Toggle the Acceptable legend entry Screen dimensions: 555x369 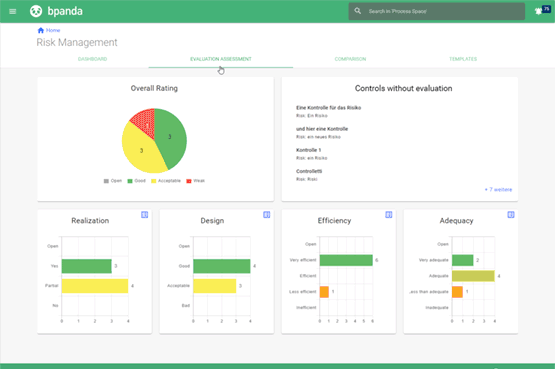166,181
